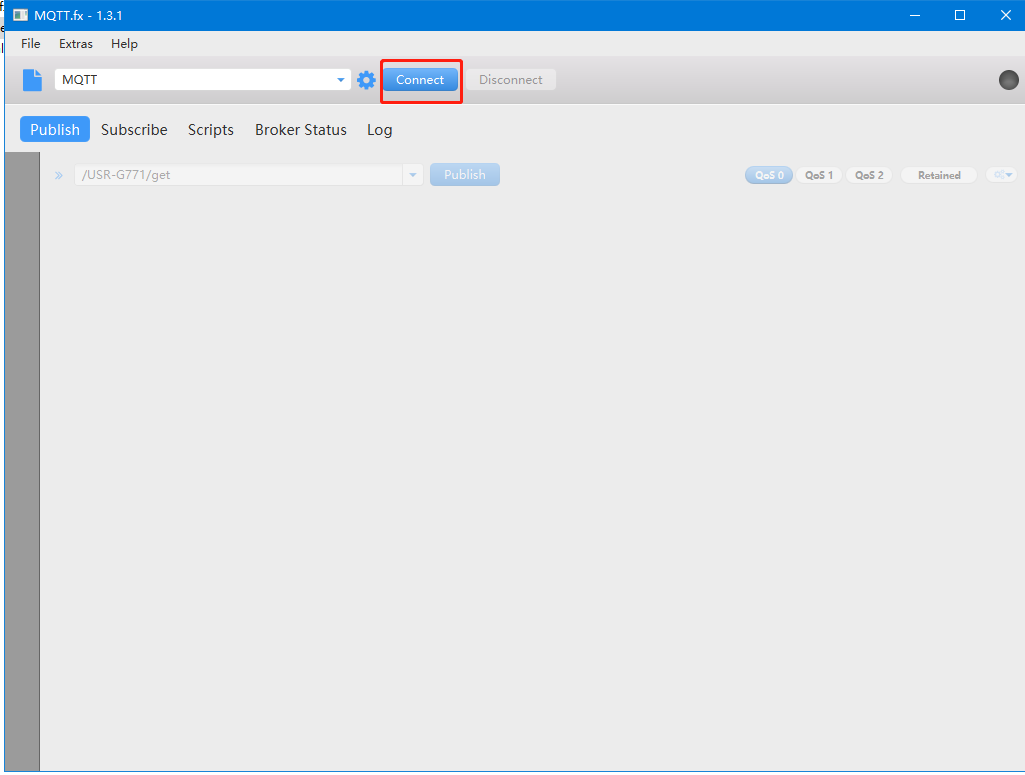Click the new profile document icon

point(32,80)
